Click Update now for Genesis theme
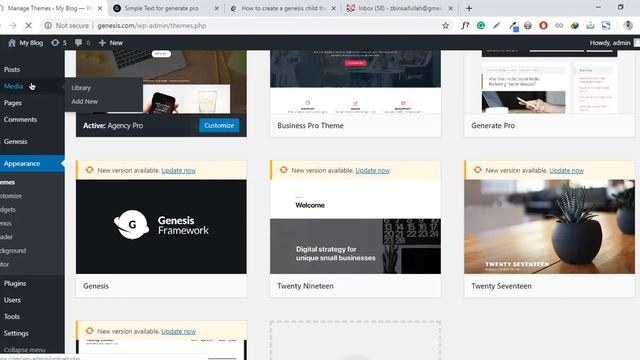 pos(178,171)
